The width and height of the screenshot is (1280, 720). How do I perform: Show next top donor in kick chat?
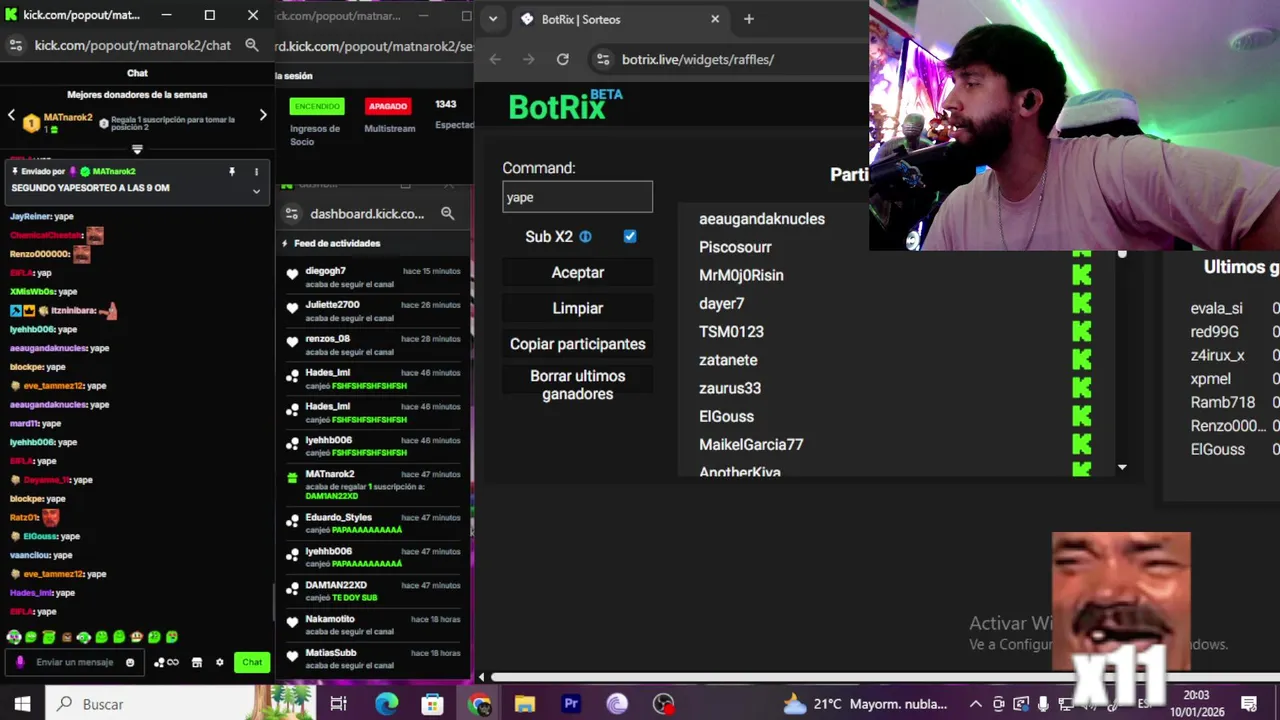(263, 115)
